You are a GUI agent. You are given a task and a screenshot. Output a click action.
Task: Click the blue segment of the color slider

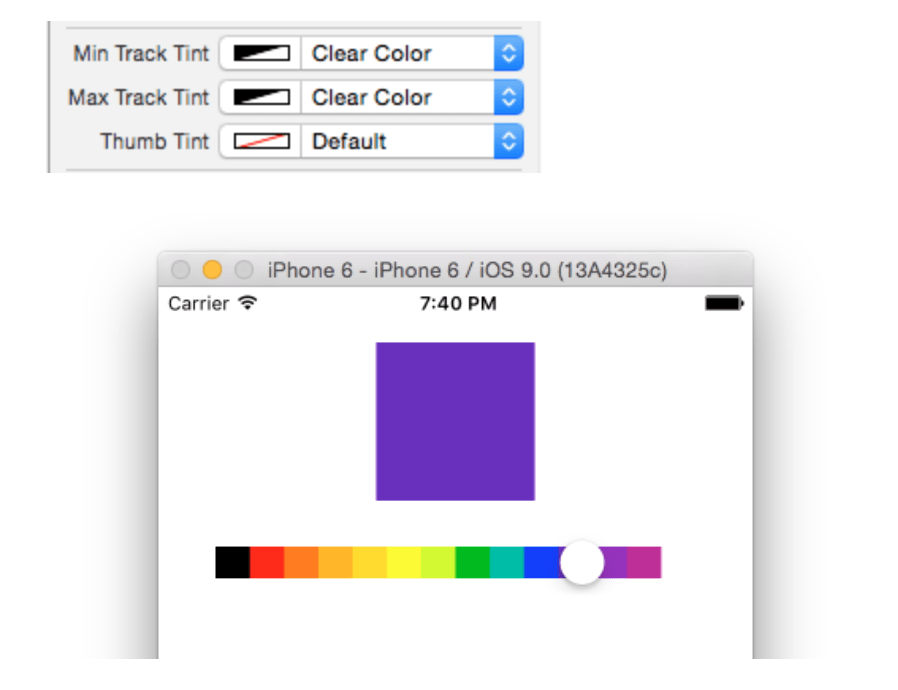(x=540, y=562)
